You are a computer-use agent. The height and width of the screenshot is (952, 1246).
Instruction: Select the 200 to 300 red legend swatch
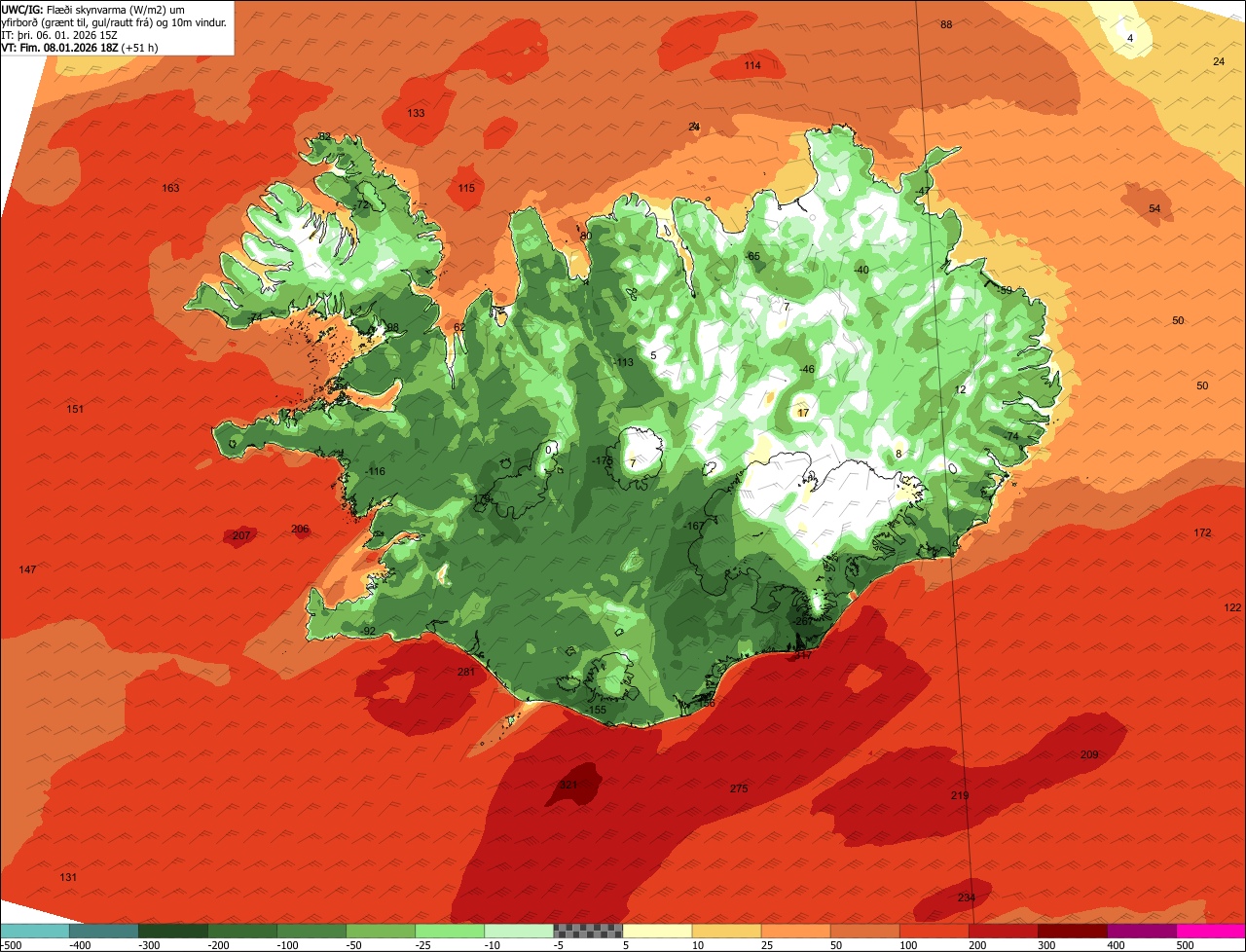pyautogui.click(x=1003, y=931)
